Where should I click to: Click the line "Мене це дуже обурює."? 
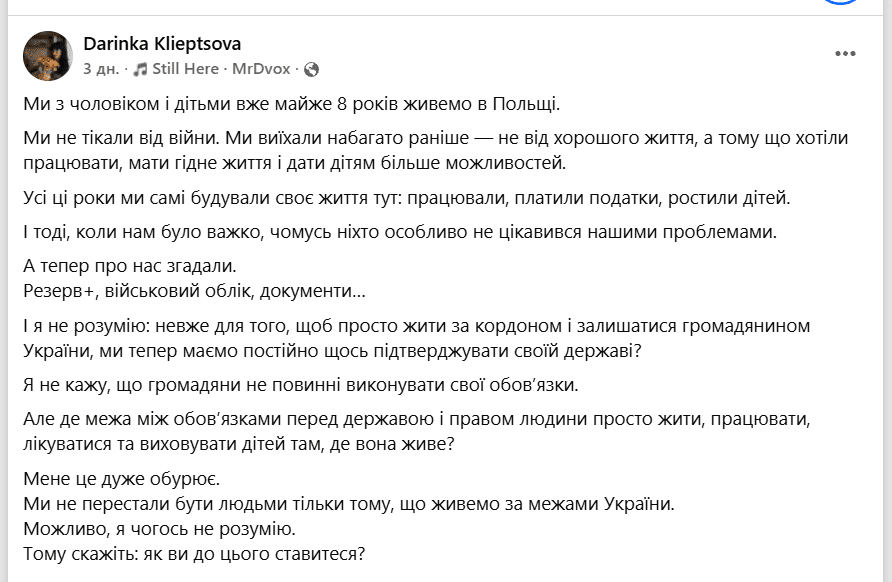coord(122,478)
